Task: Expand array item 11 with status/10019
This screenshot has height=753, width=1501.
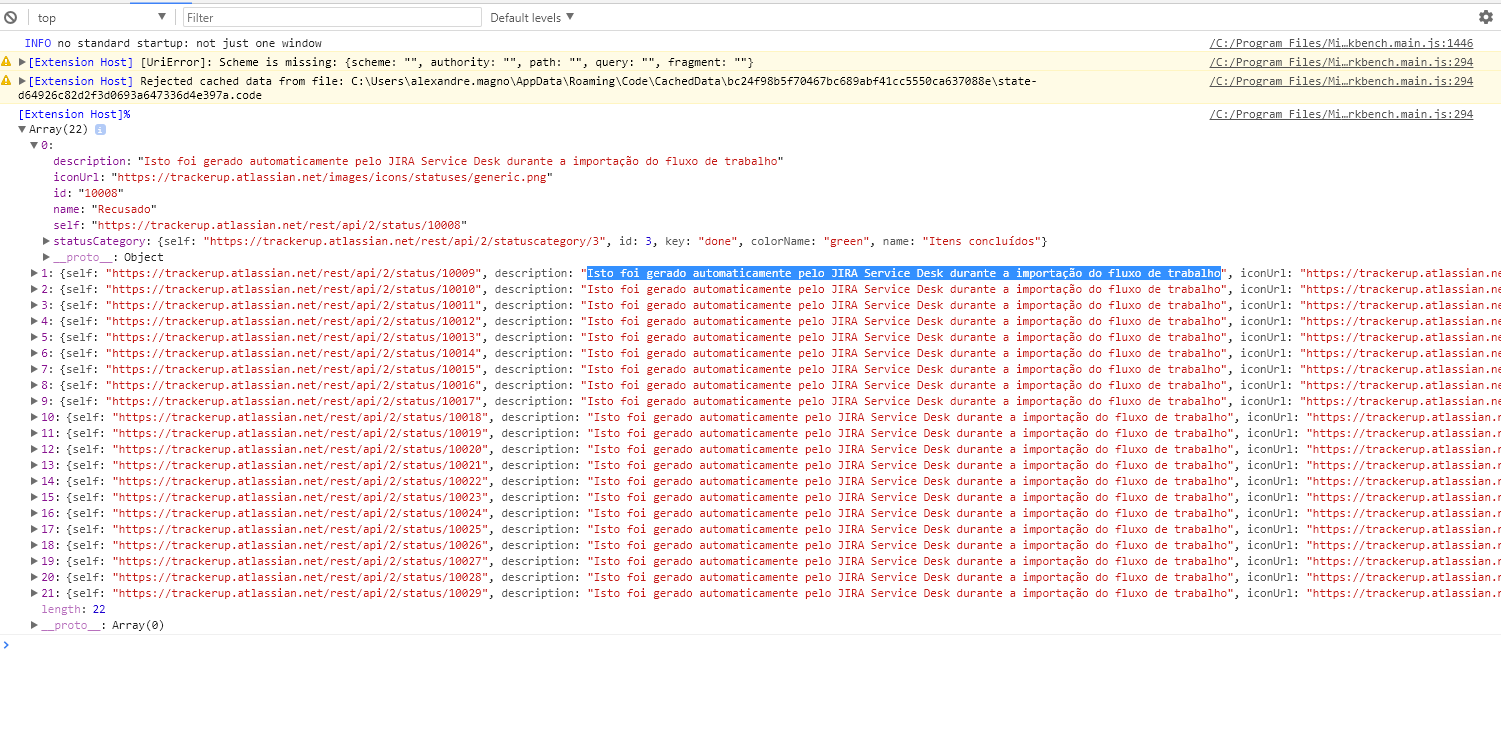Action: pos(35,433)
